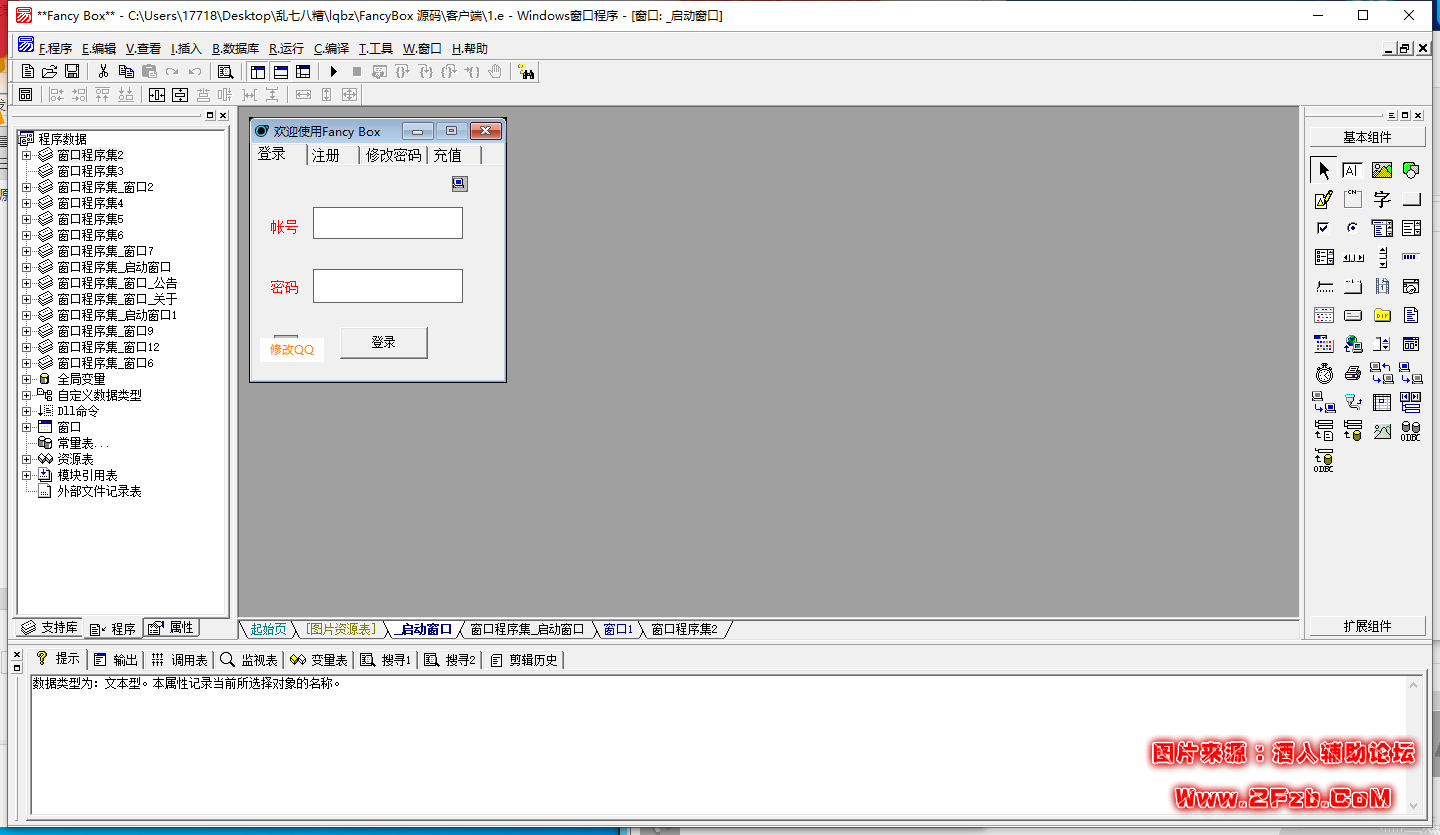The width and height of the screenshot is (1440, 835).
Task: Expand the 全局变量 tree node
Action: coord(27,379)
